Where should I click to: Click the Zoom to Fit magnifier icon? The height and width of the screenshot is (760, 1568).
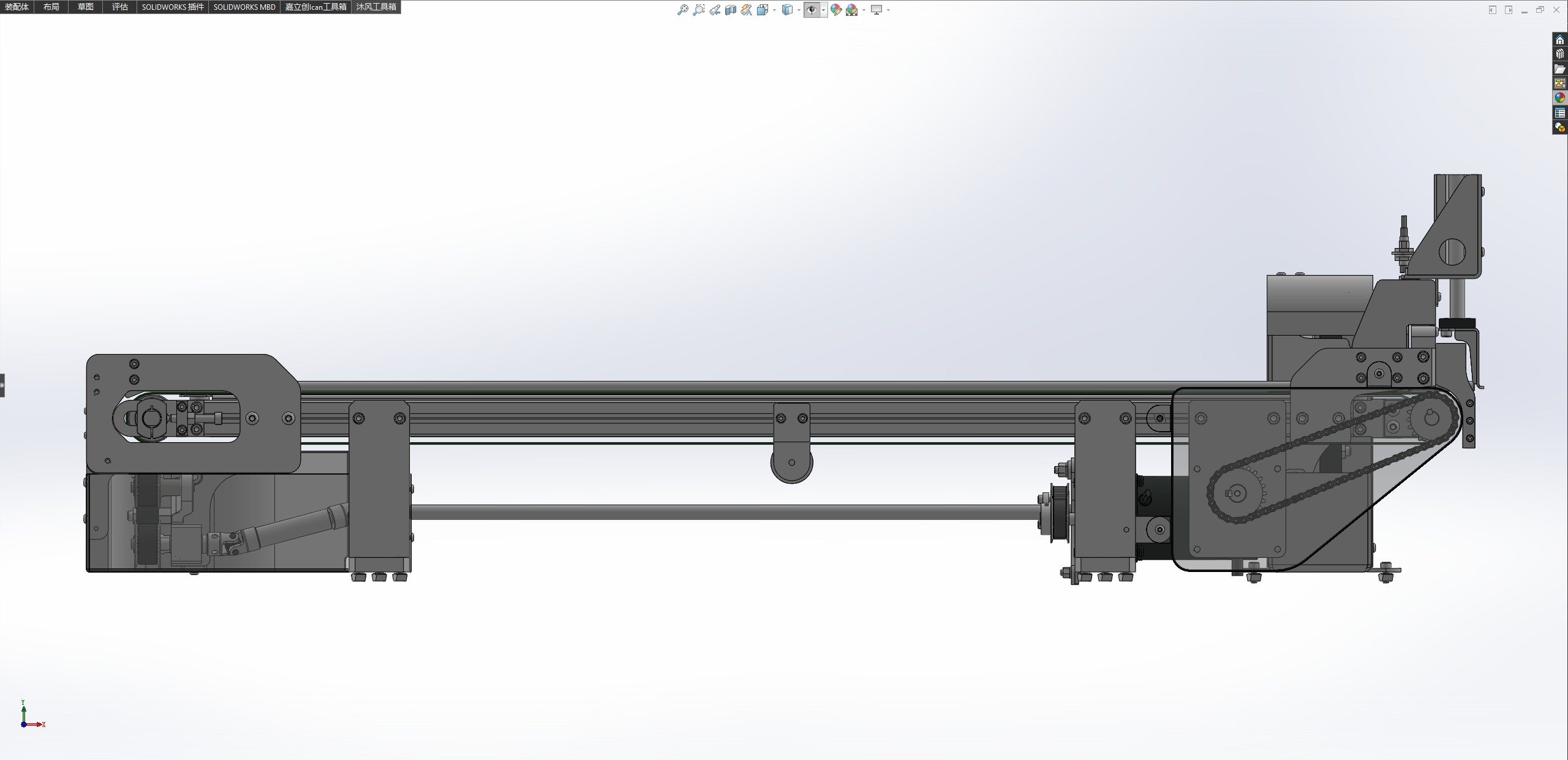click(x=682, y=10)
